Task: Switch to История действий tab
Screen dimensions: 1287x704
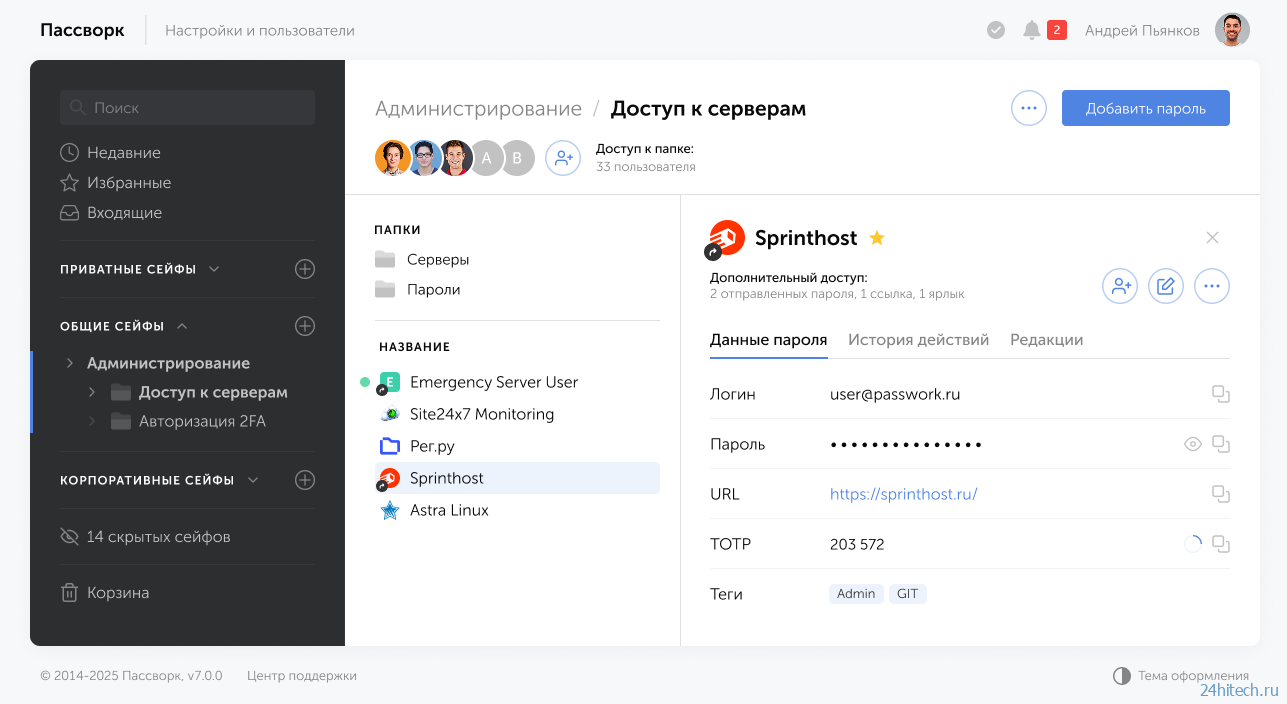Action: coord(918,340)
